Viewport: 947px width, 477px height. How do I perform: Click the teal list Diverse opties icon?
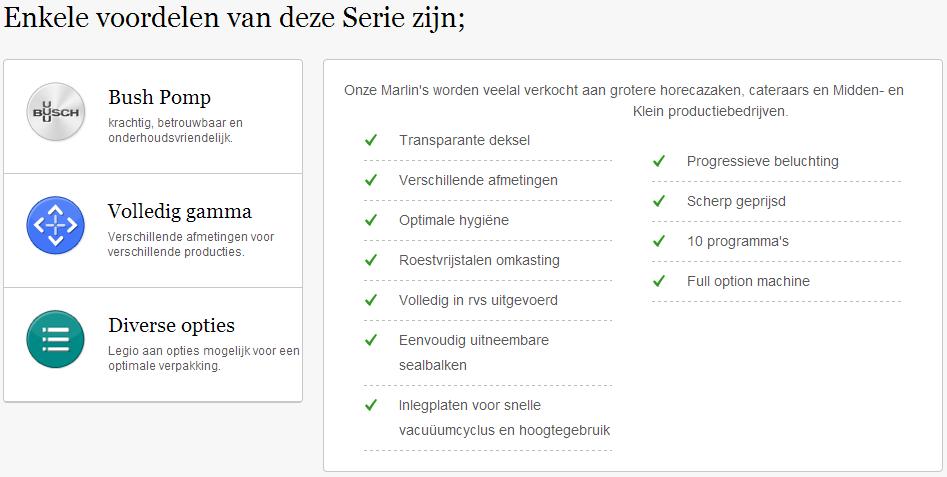(x=56, y=339)
